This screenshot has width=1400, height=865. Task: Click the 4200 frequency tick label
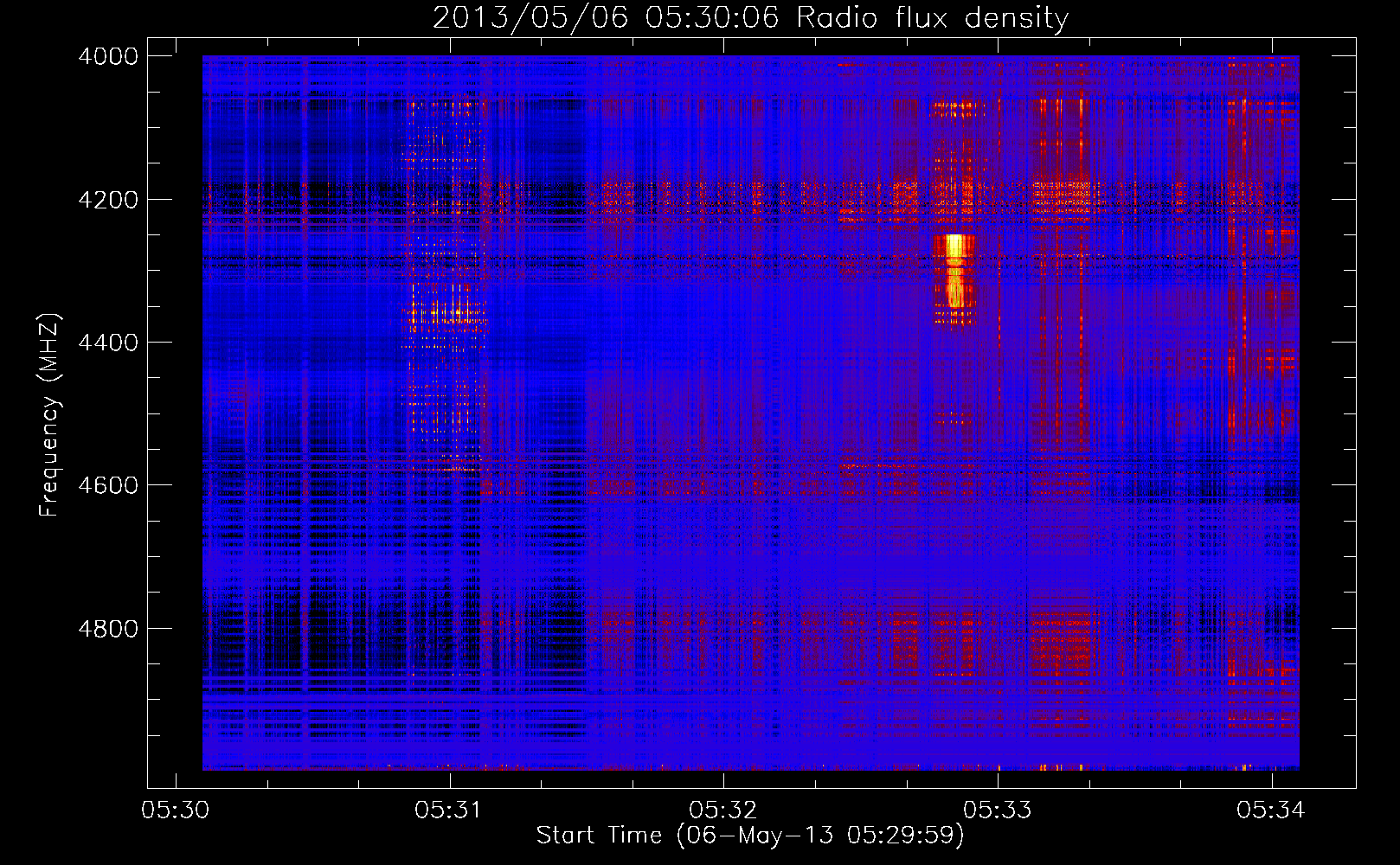coord(108,200)
